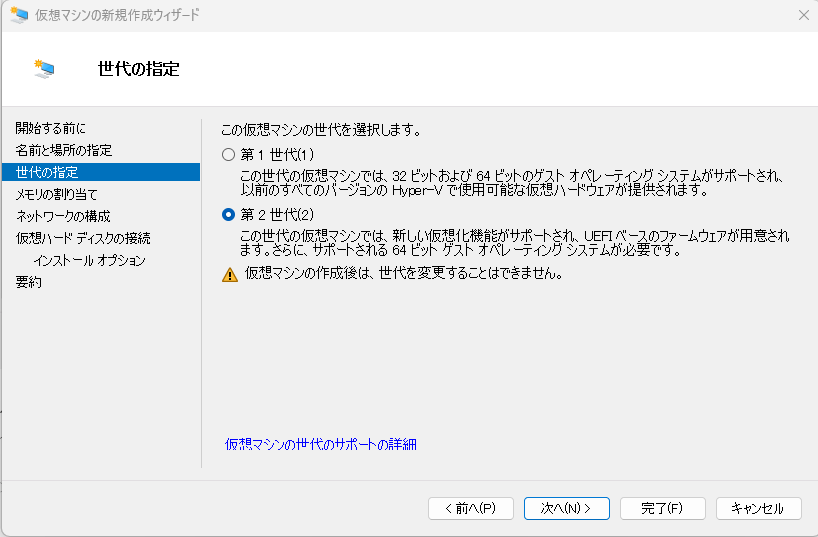Click the 完了(F) button
The image size is (818, 537).
click(662, 508)
